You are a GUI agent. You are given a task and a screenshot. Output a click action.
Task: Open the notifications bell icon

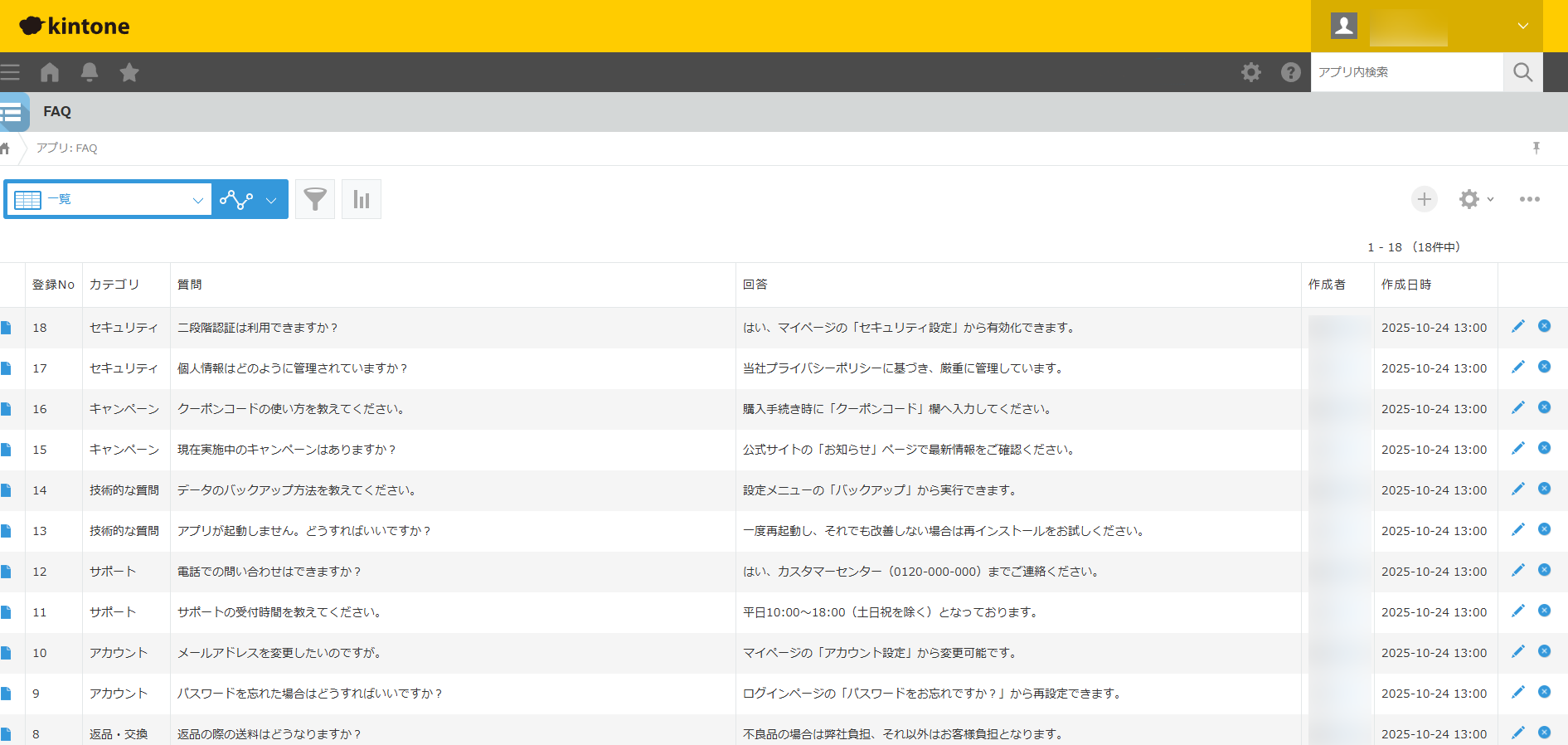pyautogui.click(x=90, y=72)
